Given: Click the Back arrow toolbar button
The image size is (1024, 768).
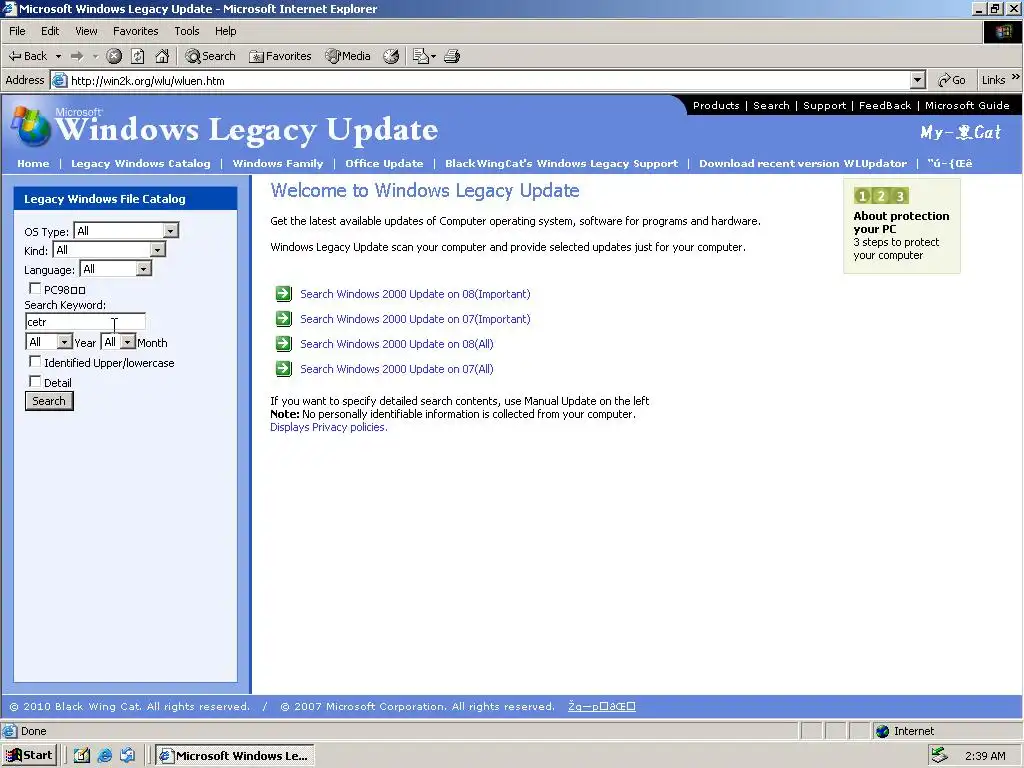Looking at the screenshot, I should 27,56.
